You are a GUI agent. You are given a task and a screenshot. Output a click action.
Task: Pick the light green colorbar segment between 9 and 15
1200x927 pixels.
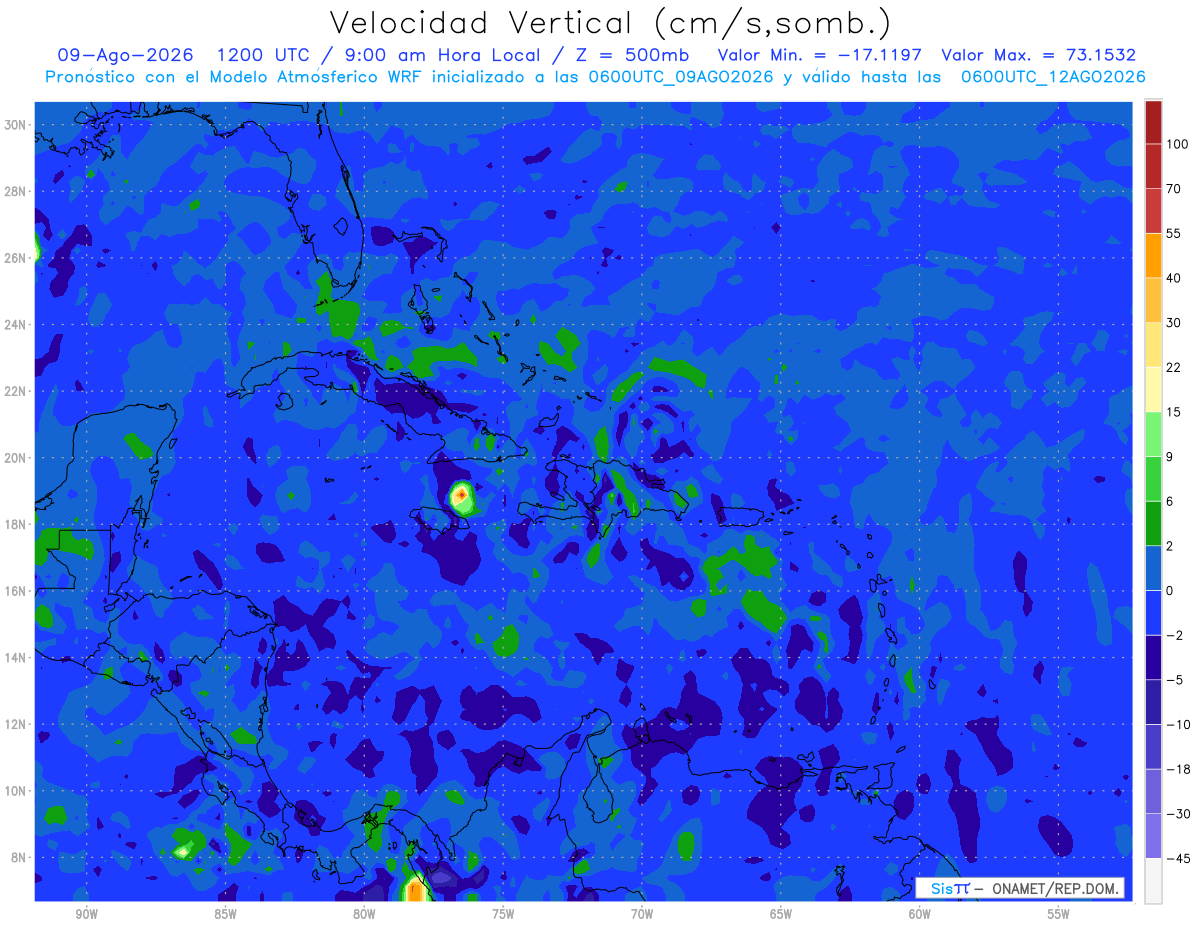(x=1153, y=434)
